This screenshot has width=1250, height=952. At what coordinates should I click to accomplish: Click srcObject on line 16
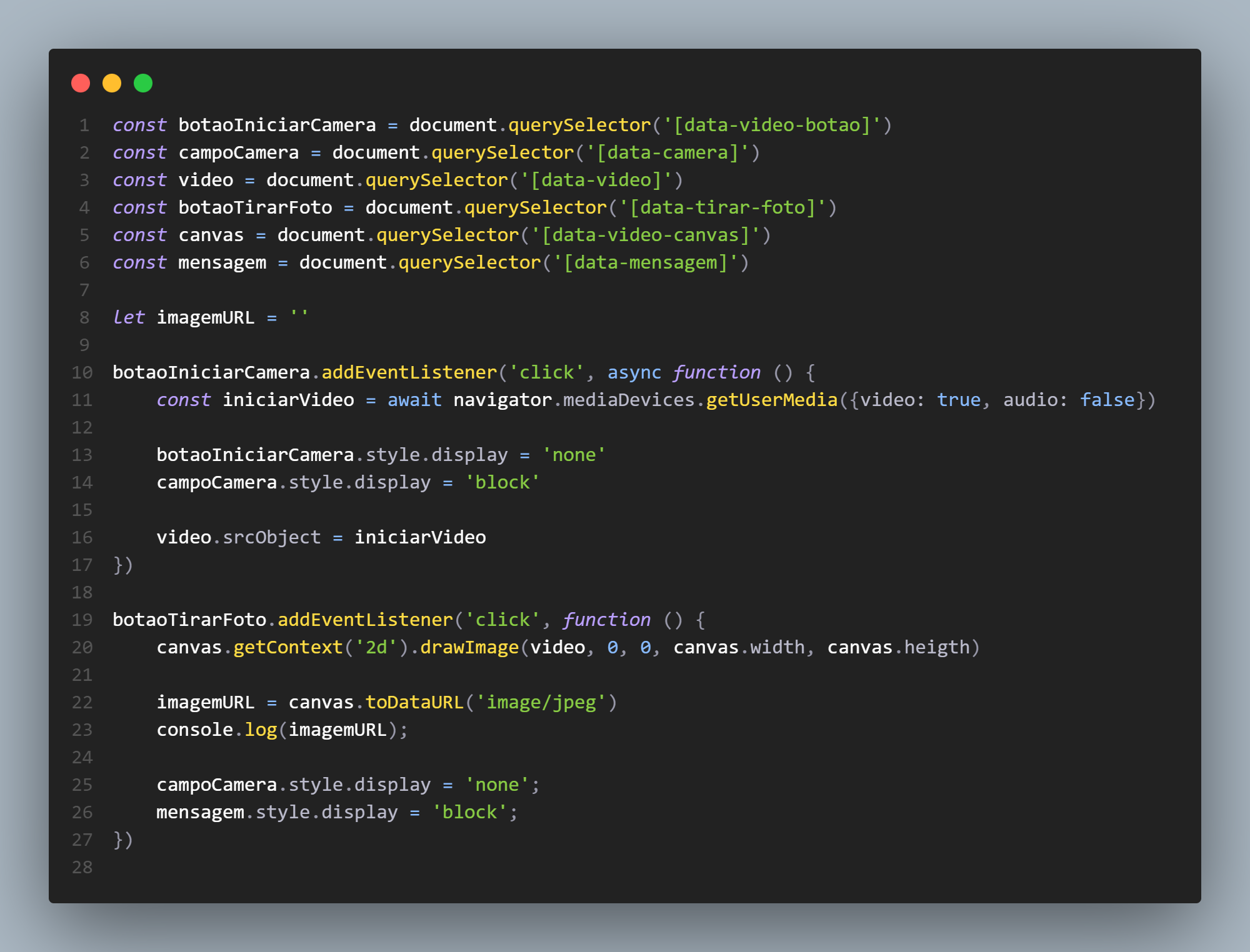pos(272,537)
